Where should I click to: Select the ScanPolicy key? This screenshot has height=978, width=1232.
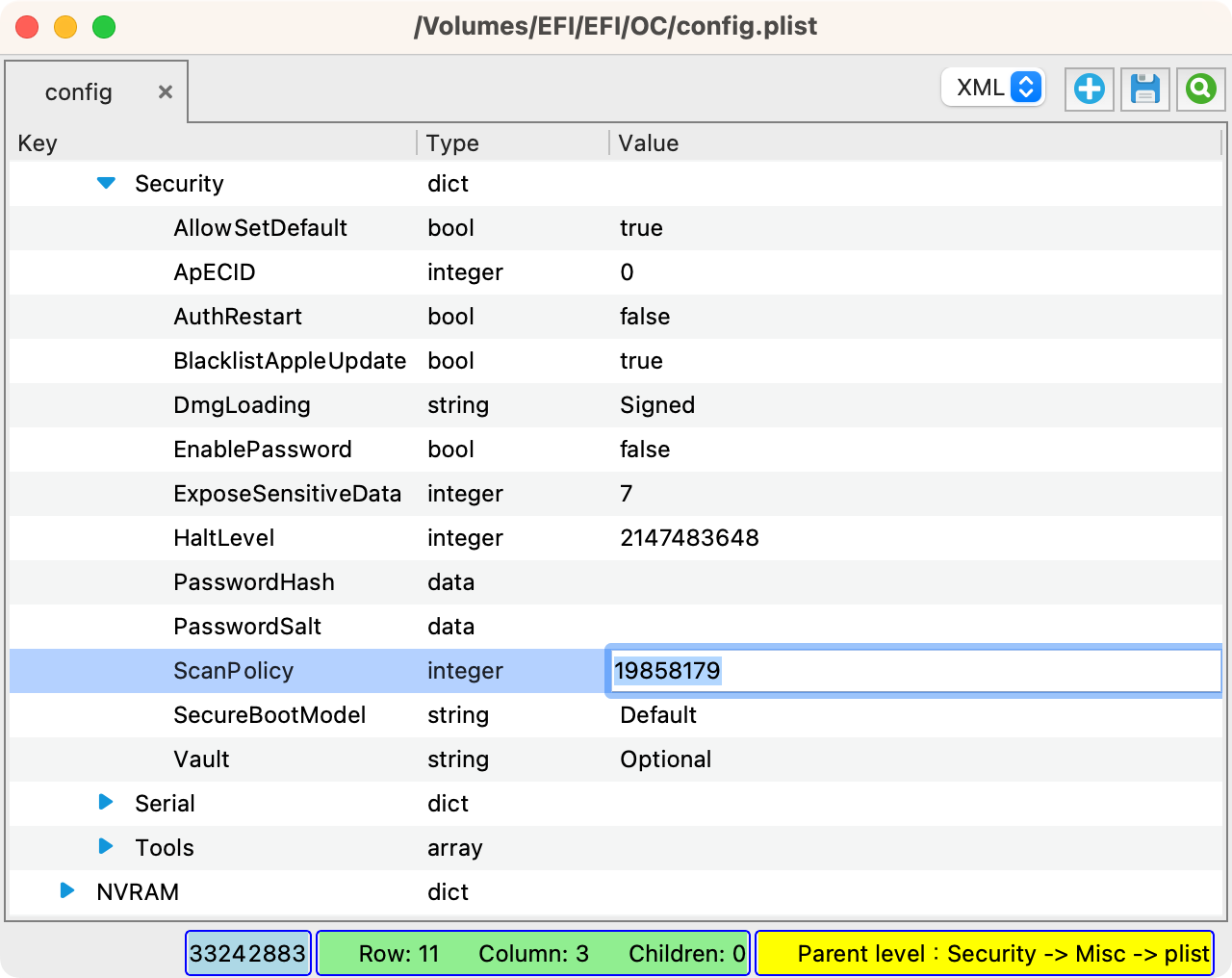(x=233, y=671)
